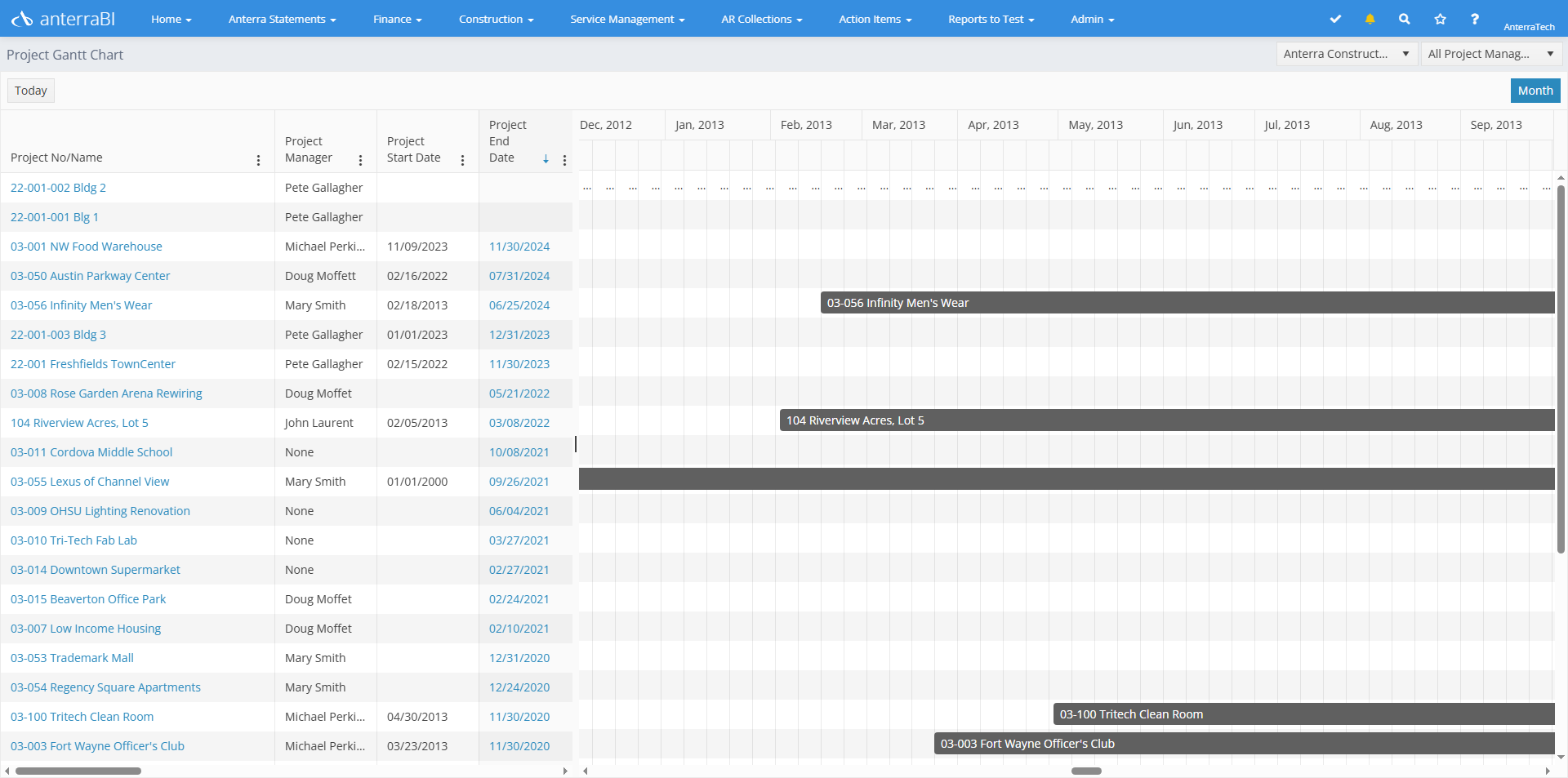
Task: Open the Home menu
Action: (171, 19)
